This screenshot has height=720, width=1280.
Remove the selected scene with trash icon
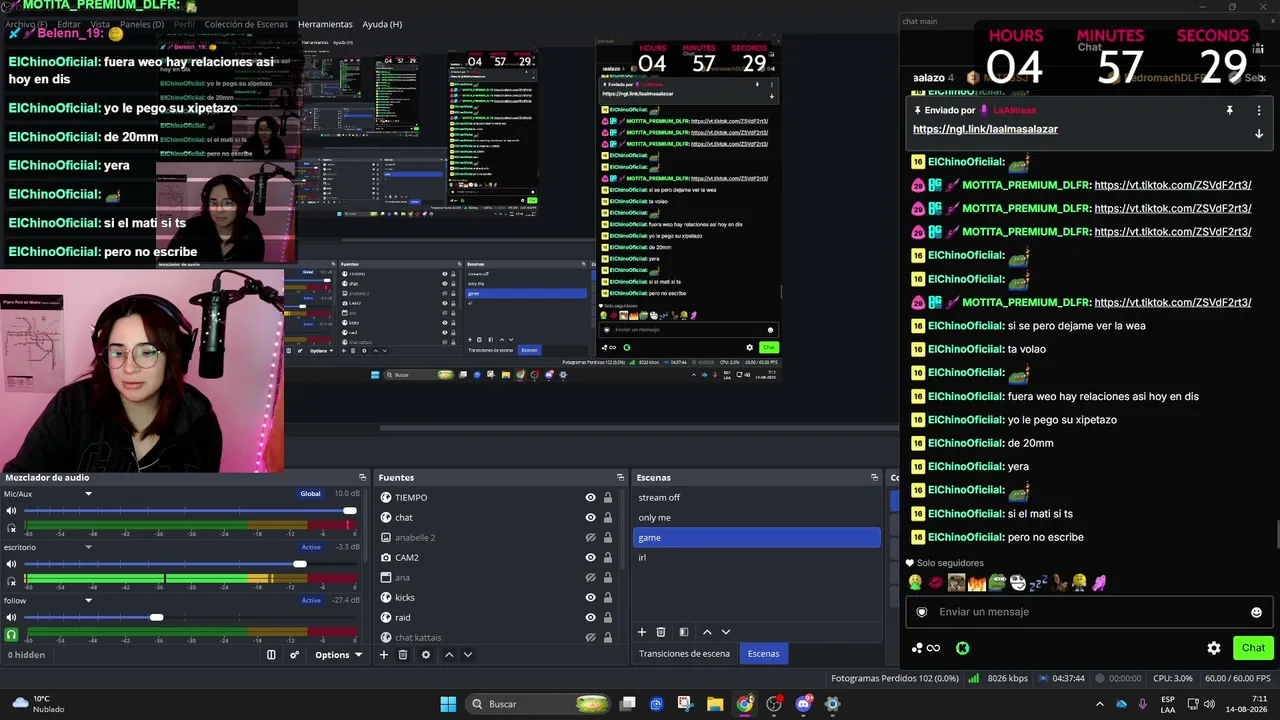coord(661,632)
